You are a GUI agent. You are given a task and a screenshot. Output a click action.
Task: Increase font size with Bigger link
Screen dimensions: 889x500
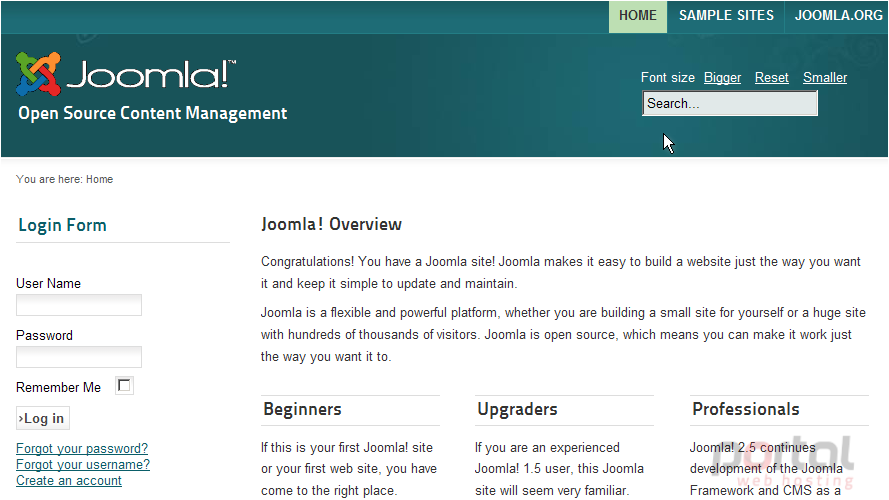722,78
